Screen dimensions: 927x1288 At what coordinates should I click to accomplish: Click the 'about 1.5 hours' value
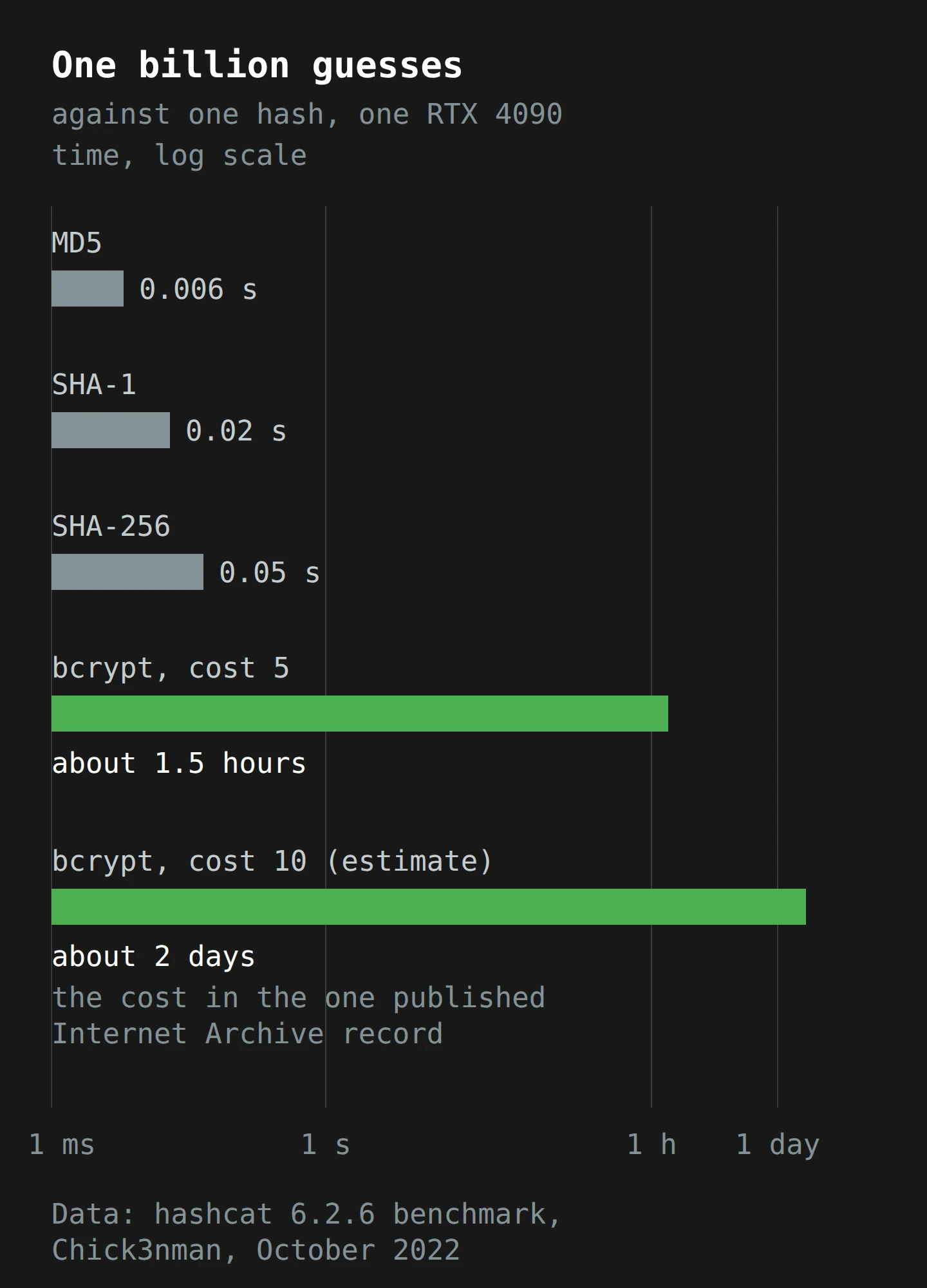coord(179,764)
